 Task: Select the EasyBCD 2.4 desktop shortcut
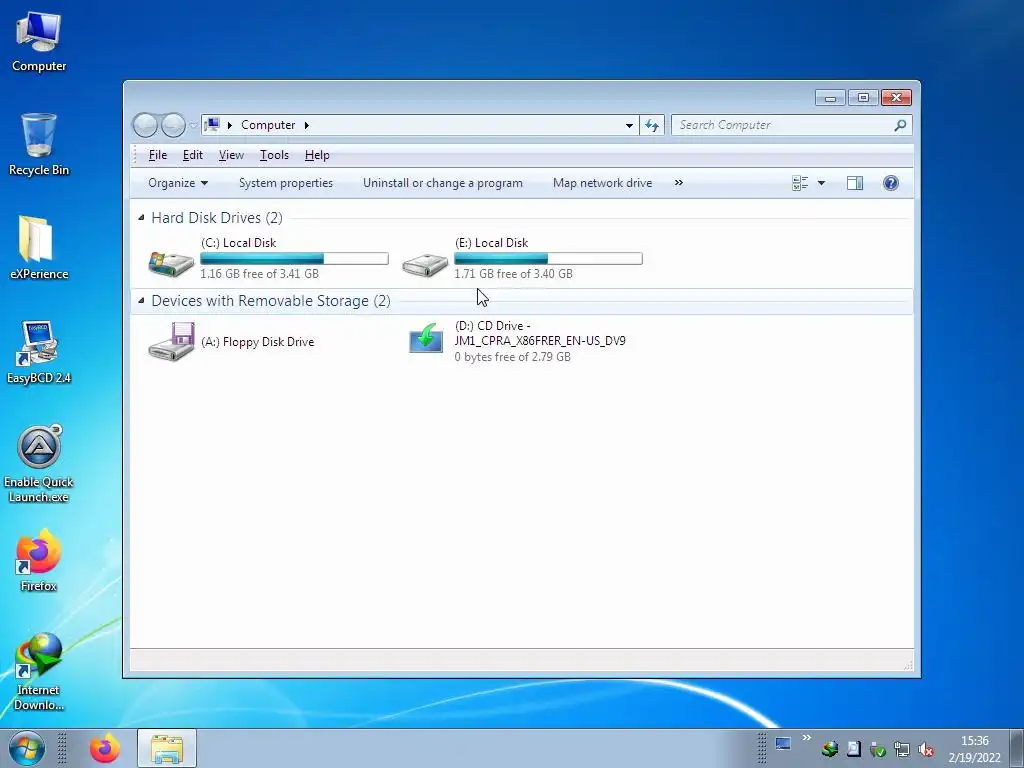[x=39, y=352]
